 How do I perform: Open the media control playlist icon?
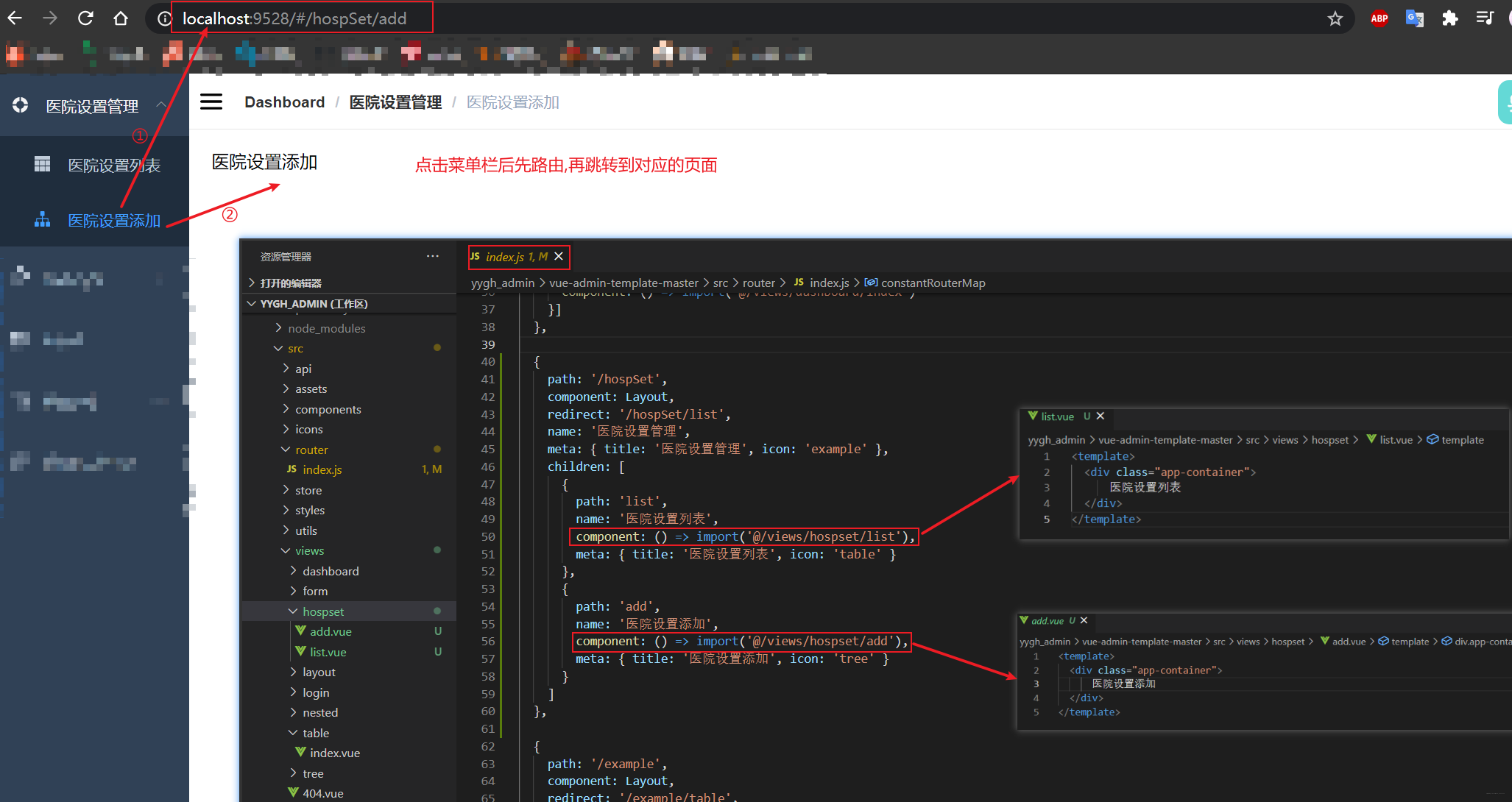[1484, 18]
